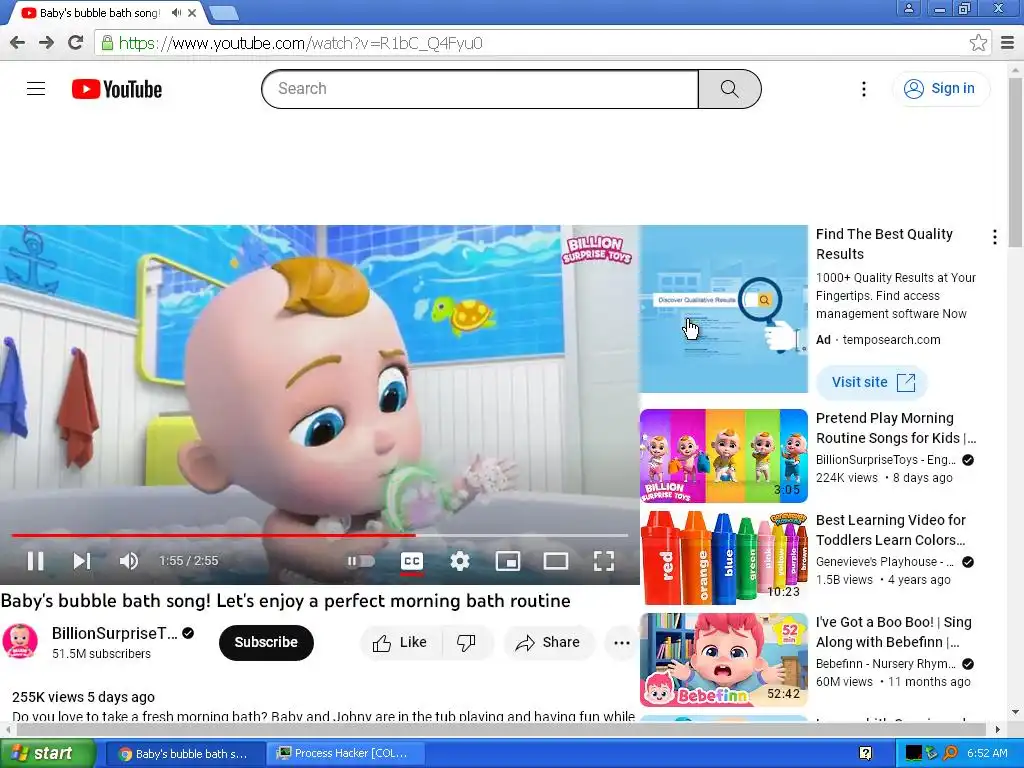This screenshot has width=1024, height=768.
Task: Click the vertical page scrollbar
Action: [x=1016, y=163]
